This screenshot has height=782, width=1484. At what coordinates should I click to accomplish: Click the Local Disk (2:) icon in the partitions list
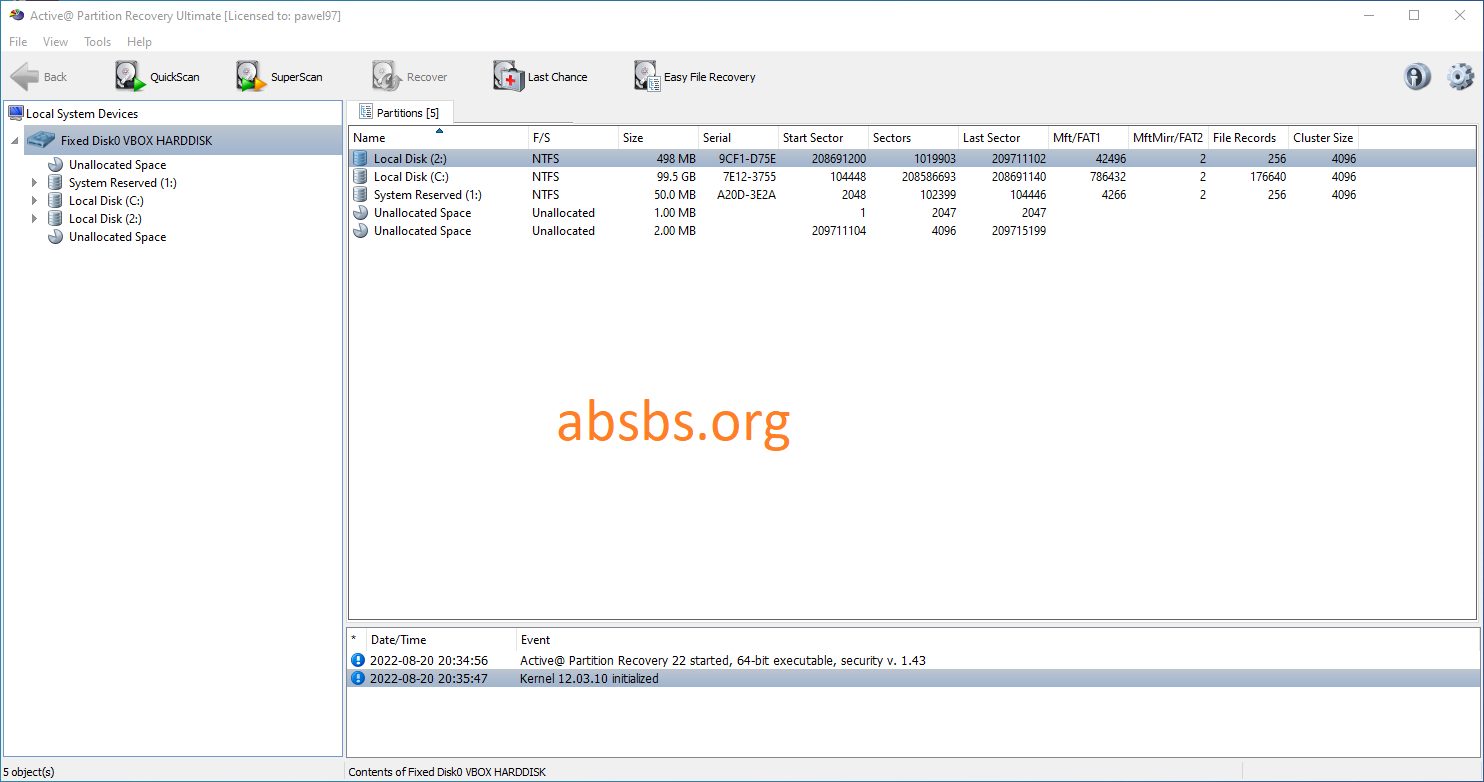pos(360,159)
